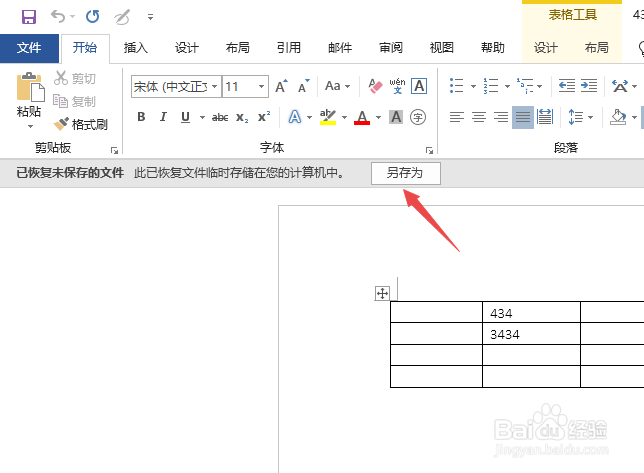Click the touch/mouse mode icon
The image size is (644, 473).
point(122,17)
